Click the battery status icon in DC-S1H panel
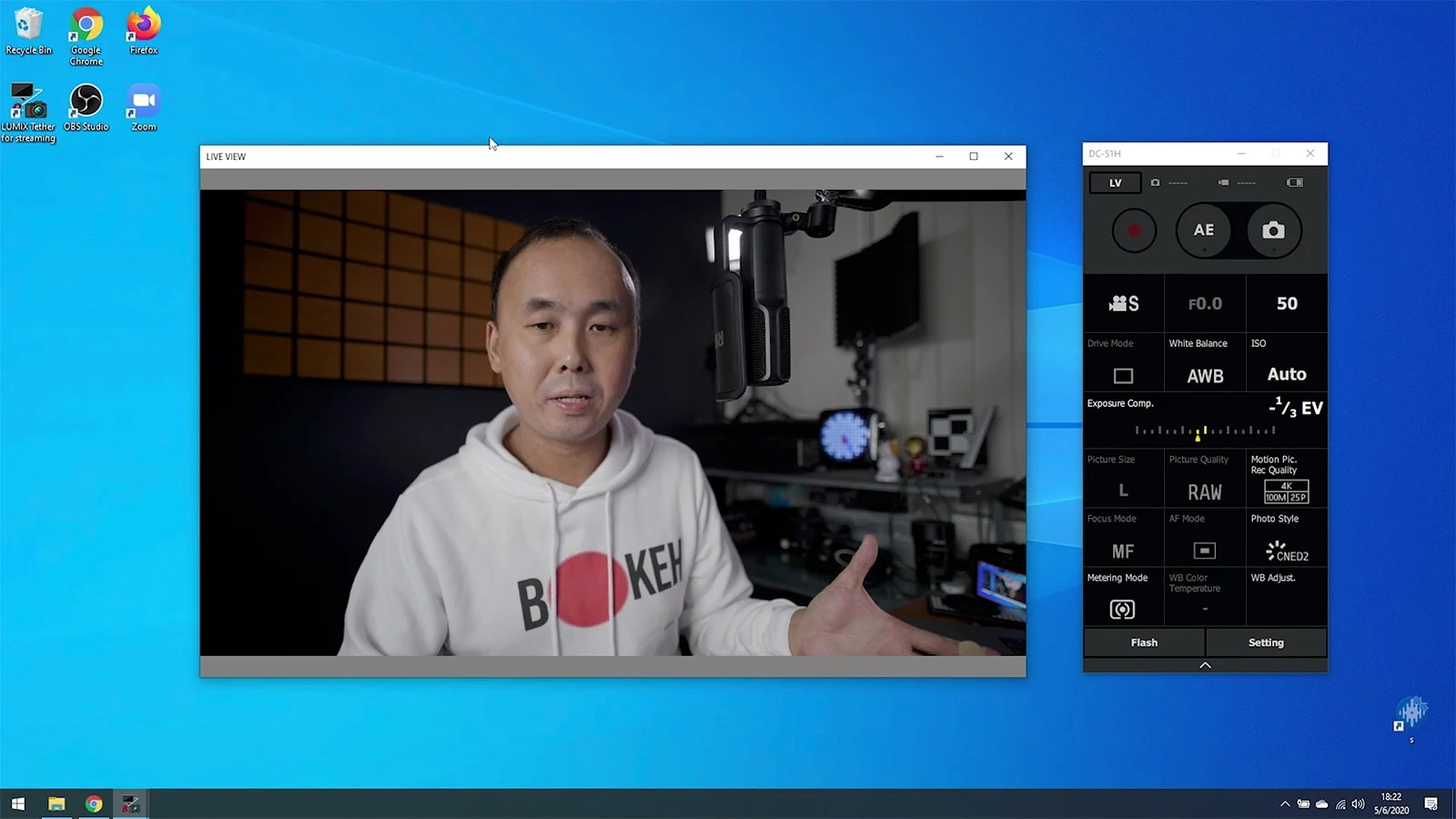Screen dimensions: 1456x819 [1296, 182]
